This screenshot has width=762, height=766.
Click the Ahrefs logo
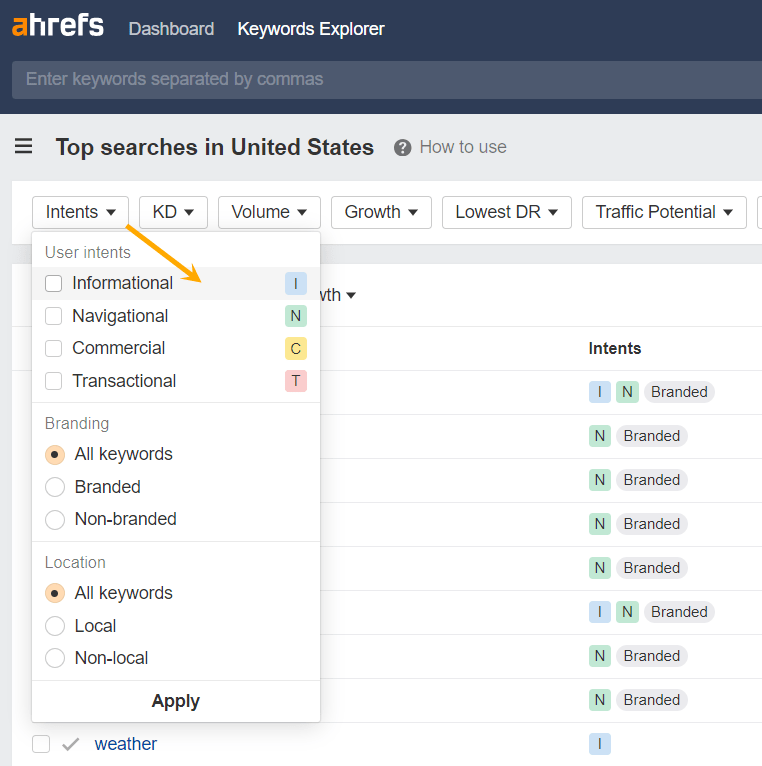point(58,26)
